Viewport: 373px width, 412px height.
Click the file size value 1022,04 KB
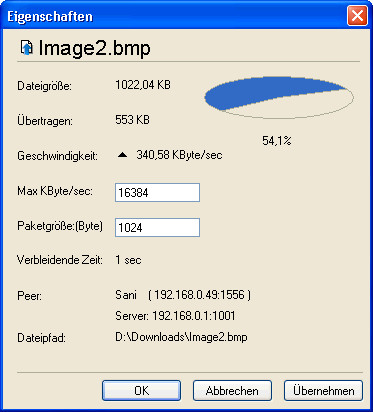click(x=143, y=85)
